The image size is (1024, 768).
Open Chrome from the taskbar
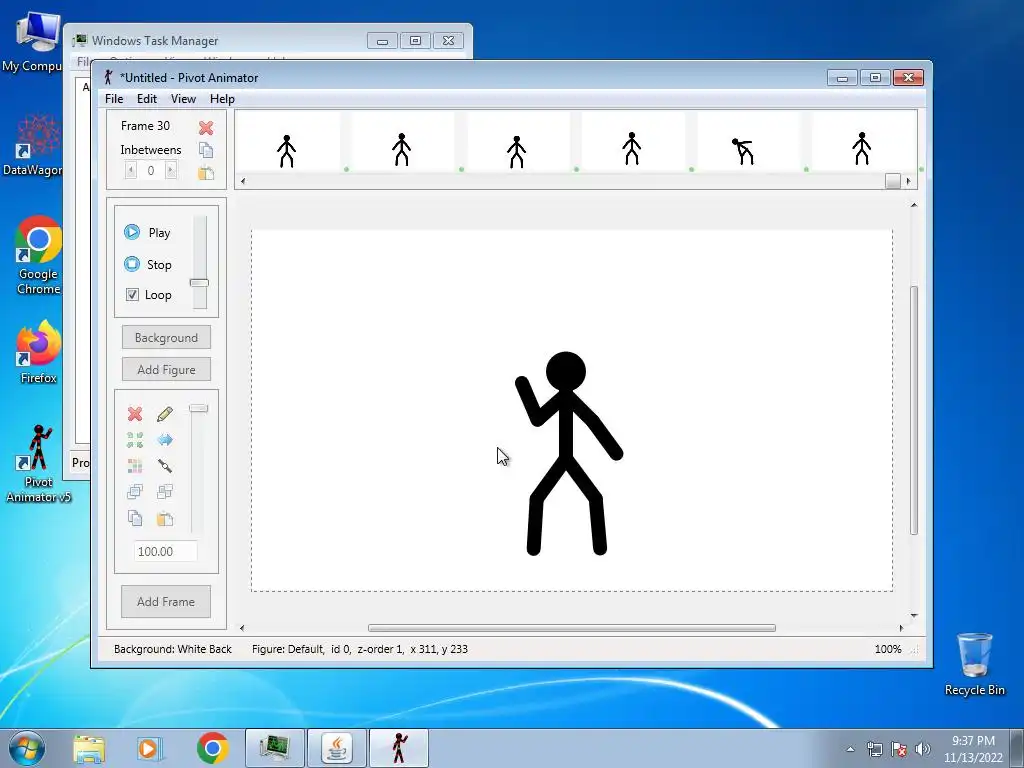click(x=212, y=748)
